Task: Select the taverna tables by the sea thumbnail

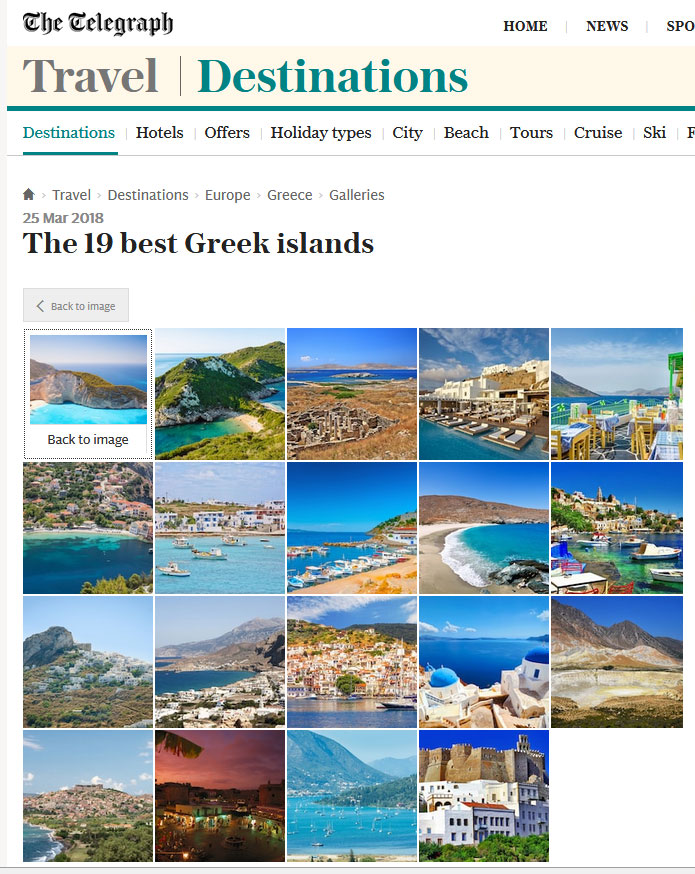Action: pos(616,394)
